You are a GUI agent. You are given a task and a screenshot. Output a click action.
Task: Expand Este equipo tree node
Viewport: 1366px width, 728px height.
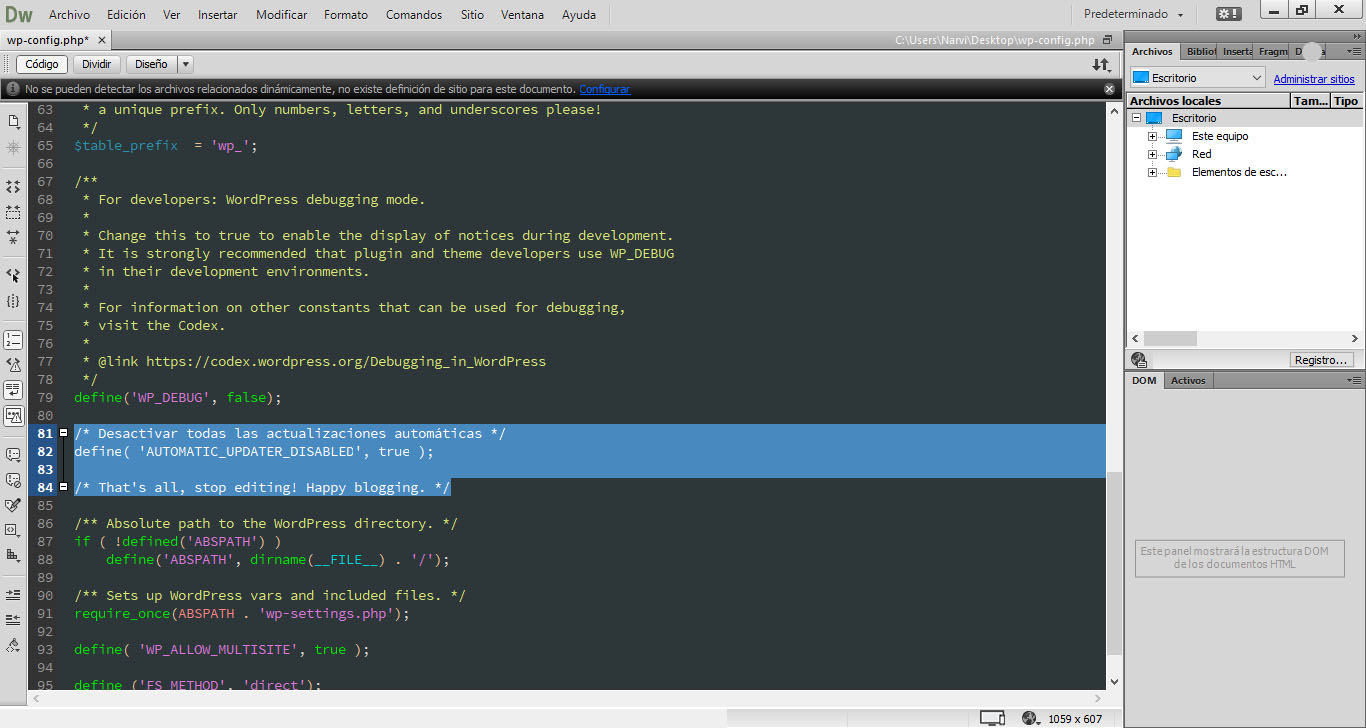pyautogui.click(x=1152, y=136)
